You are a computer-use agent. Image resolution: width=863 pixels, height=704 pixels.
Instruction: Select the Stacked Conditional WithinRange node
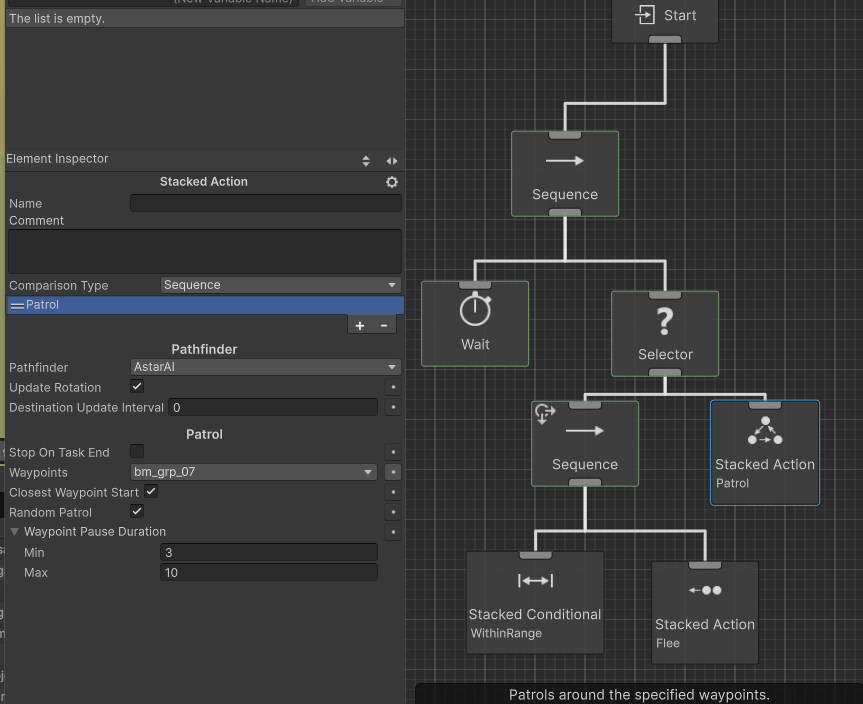pos(535,602)
